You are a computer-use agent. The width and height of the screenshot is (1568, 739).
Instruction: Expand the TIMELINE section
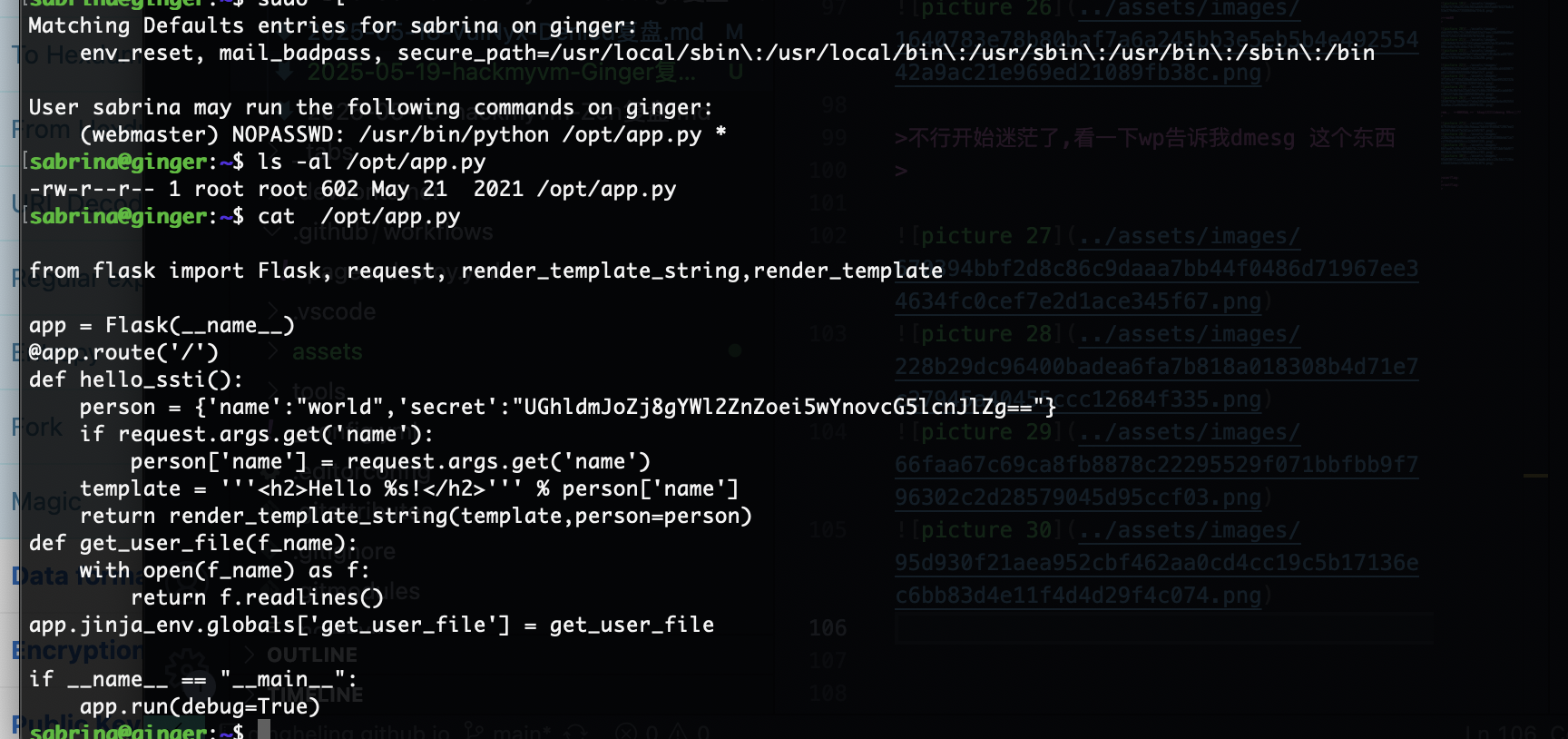pyautogui.click(x=315, y=695)
